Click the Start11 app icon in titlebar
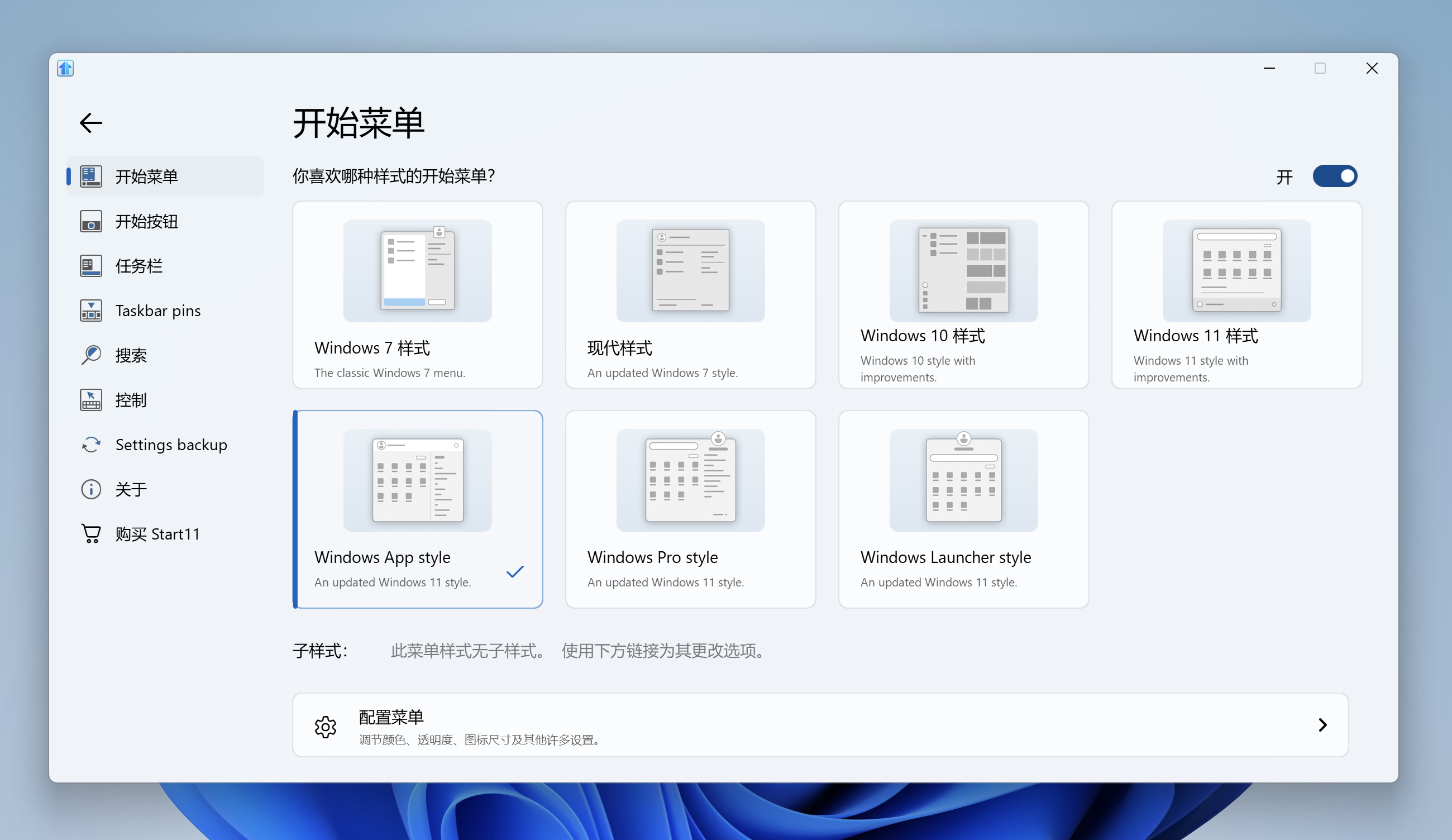 point(65,68)
